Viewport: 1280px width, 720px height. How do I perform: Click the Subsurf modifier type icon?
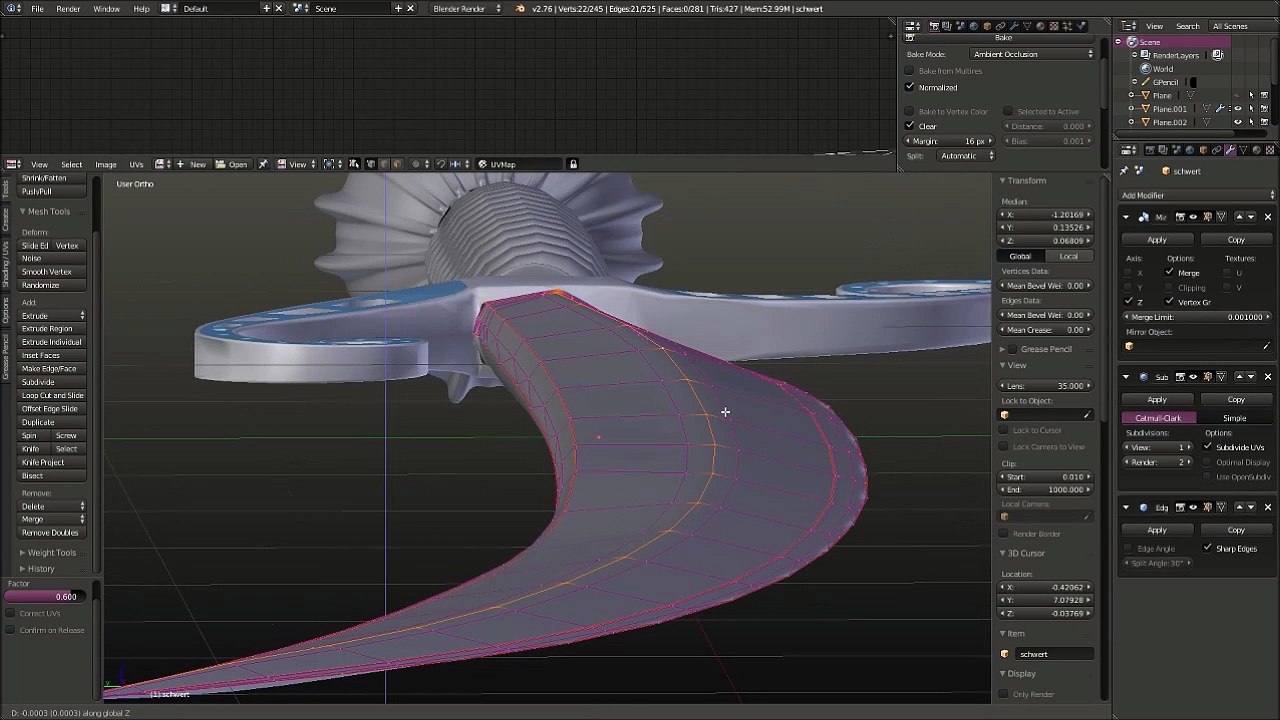(x=1144, y=377)
